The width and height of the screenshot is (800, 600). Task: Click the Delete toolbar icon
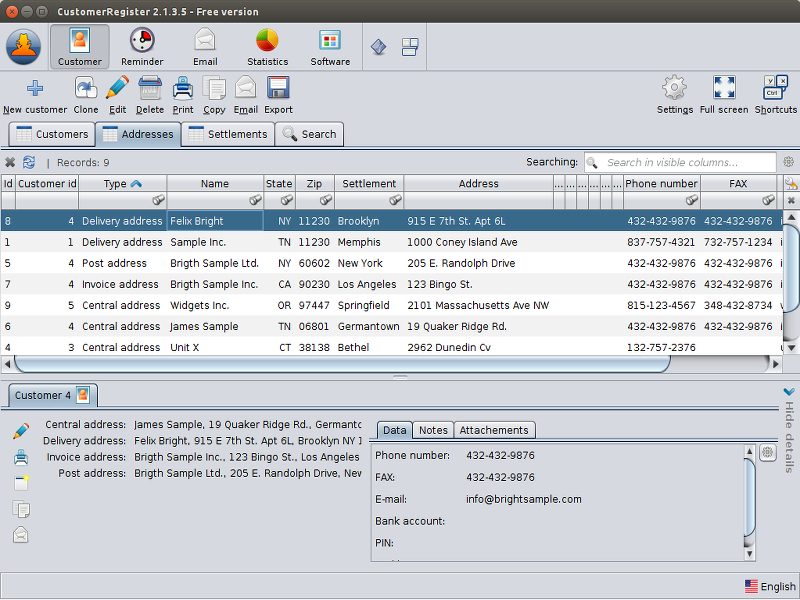(150, 89)
